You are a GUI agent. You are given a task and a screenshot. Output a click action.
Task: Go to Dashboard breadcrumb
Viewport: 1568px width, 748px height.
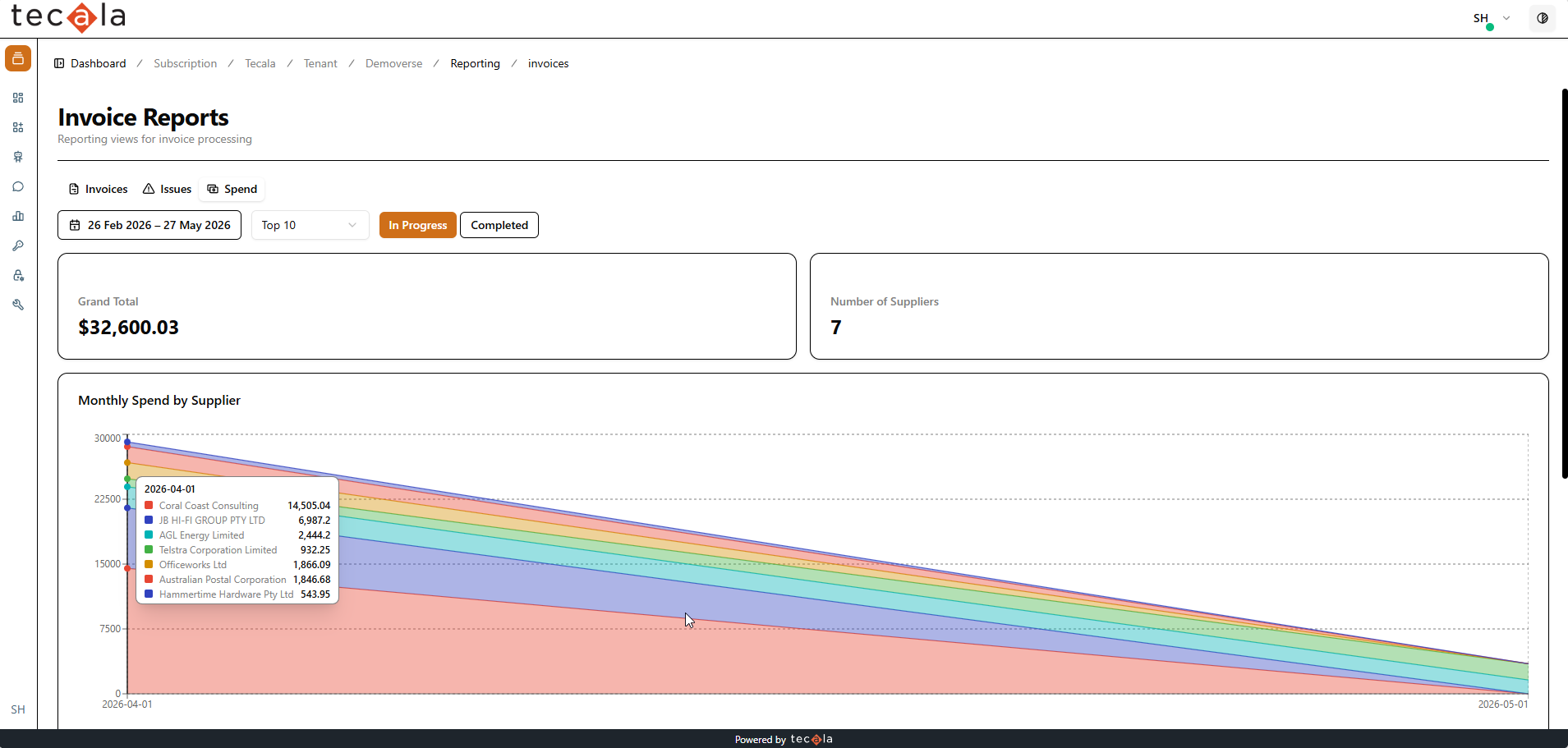point(99,63)
